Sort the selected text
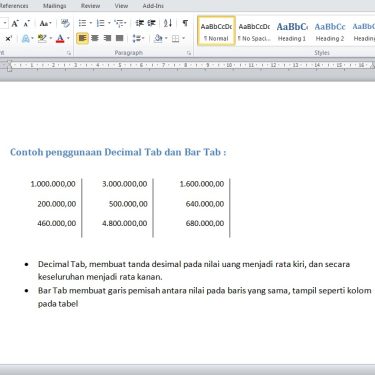Viewport: 375px width, 375px height. coord(168,23)
